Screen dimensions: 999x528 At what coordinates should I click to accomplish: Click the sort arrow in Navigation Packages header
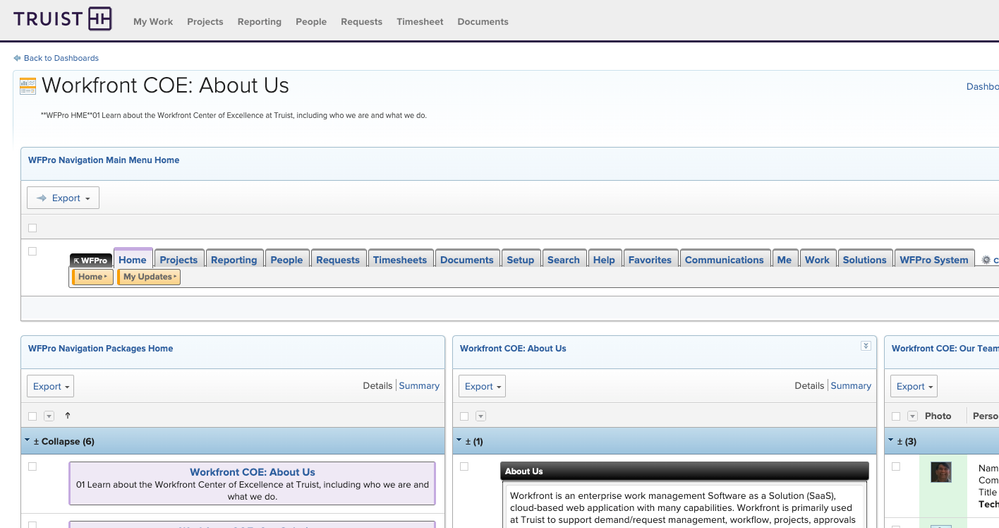pyautogui.click(x=68, y=416)
